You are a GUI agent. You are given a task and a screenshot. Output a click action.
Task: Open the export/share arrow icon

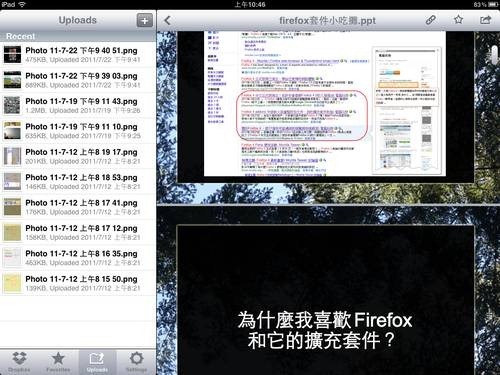click(x=485, y=20)
